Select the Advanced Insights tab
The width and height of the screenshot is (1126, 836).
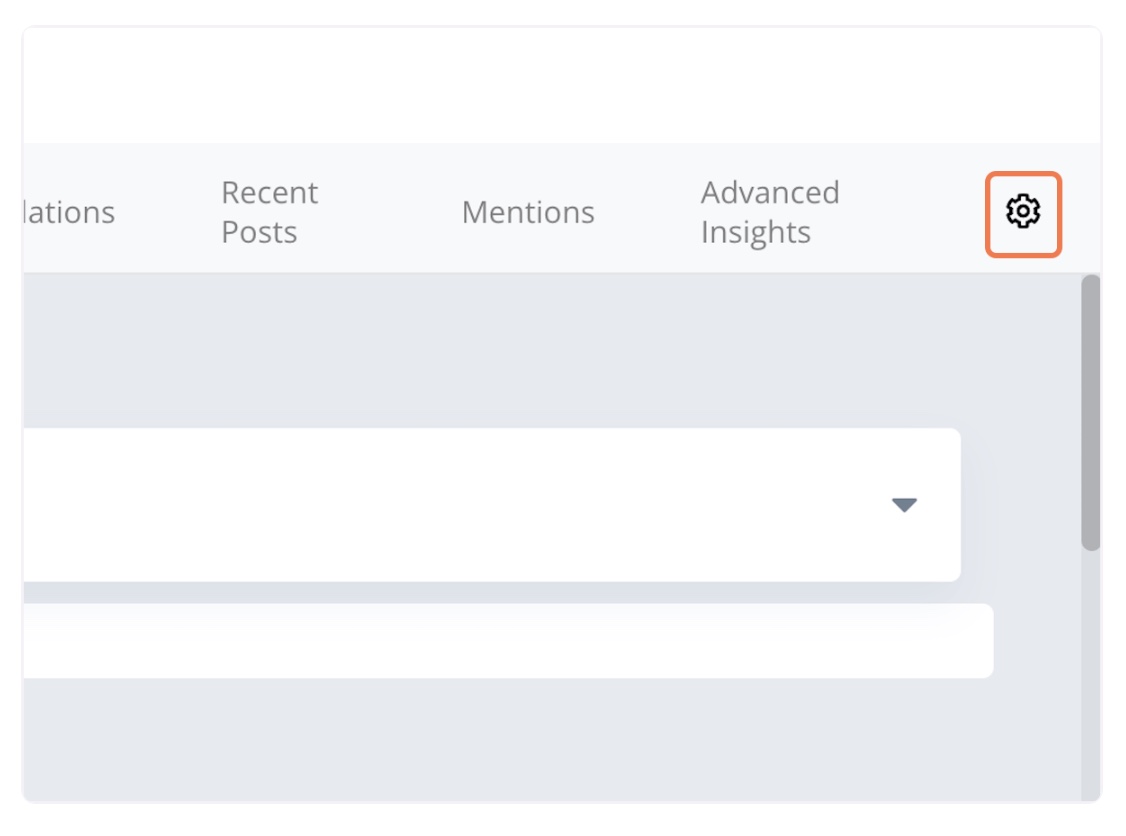point(770,212)
